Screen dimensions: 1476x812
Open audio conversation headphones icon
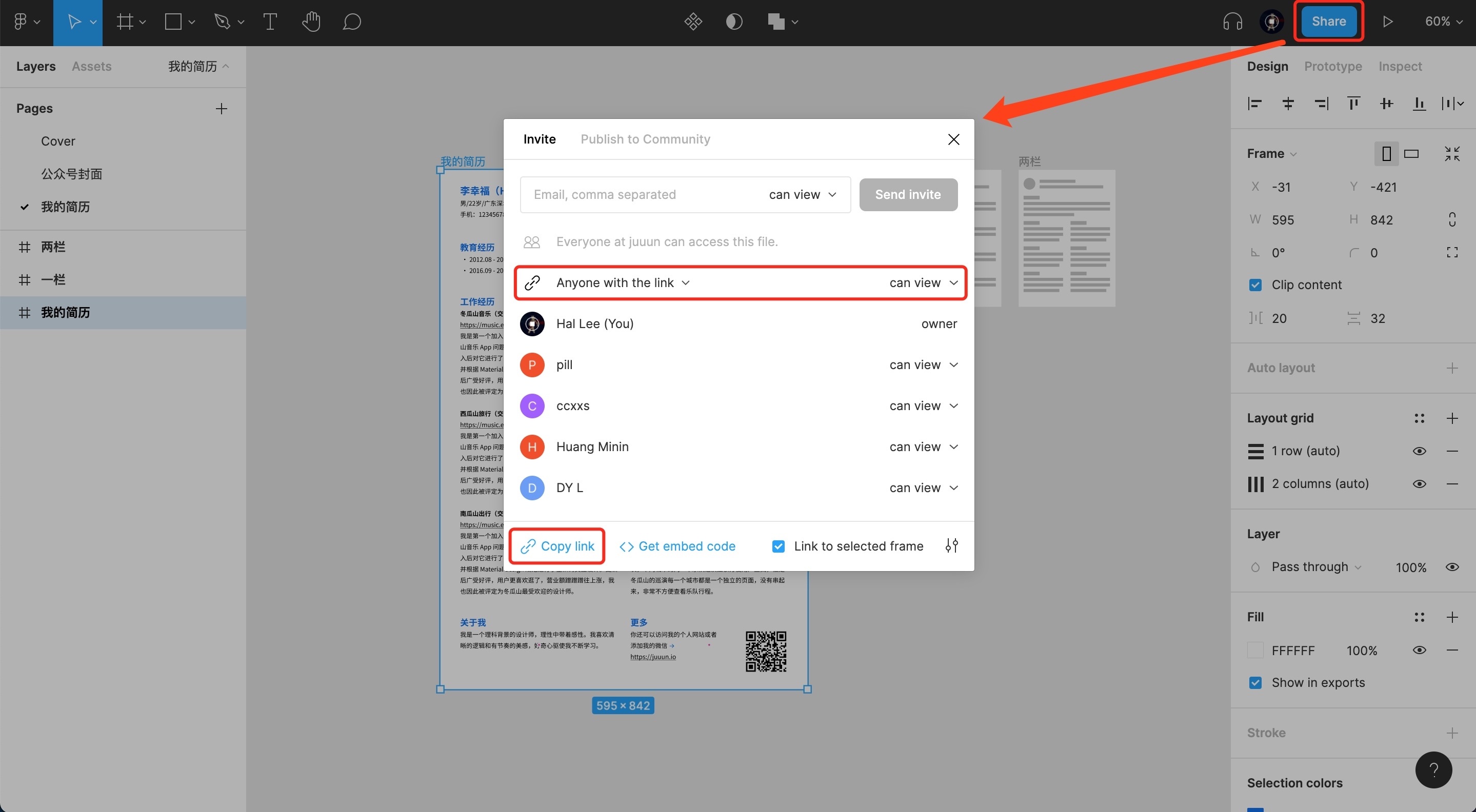click(1232, 22)
